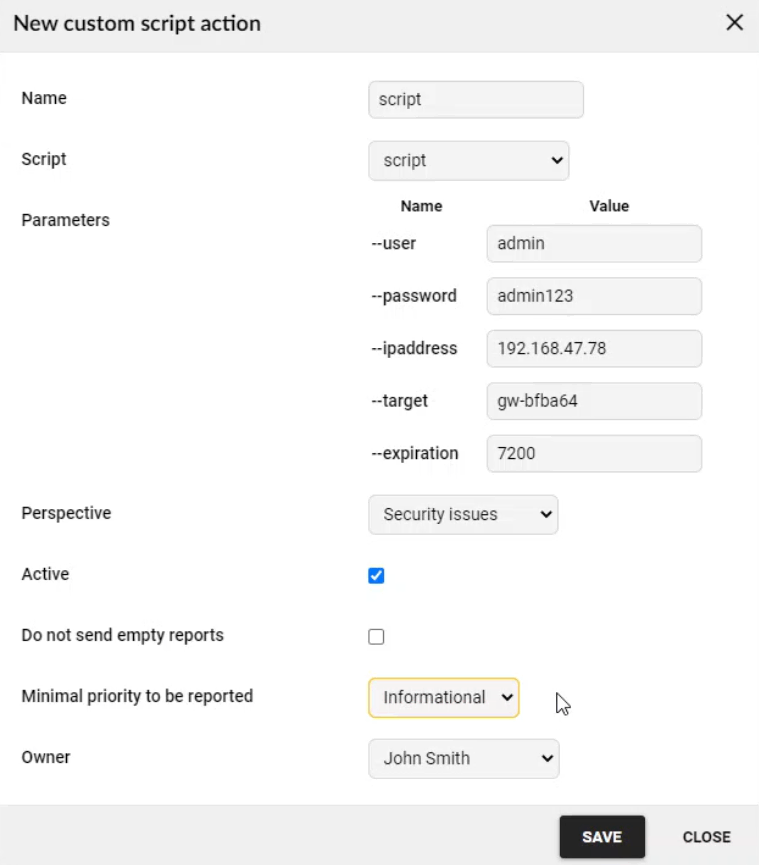
Task: Enable the 'Do not send empty reports' checkbox
Action: [376, 637]
